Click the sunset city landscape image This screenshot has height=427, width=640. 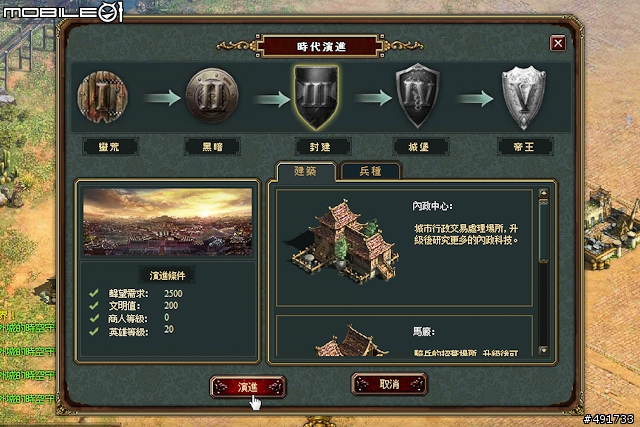point(168,222)
